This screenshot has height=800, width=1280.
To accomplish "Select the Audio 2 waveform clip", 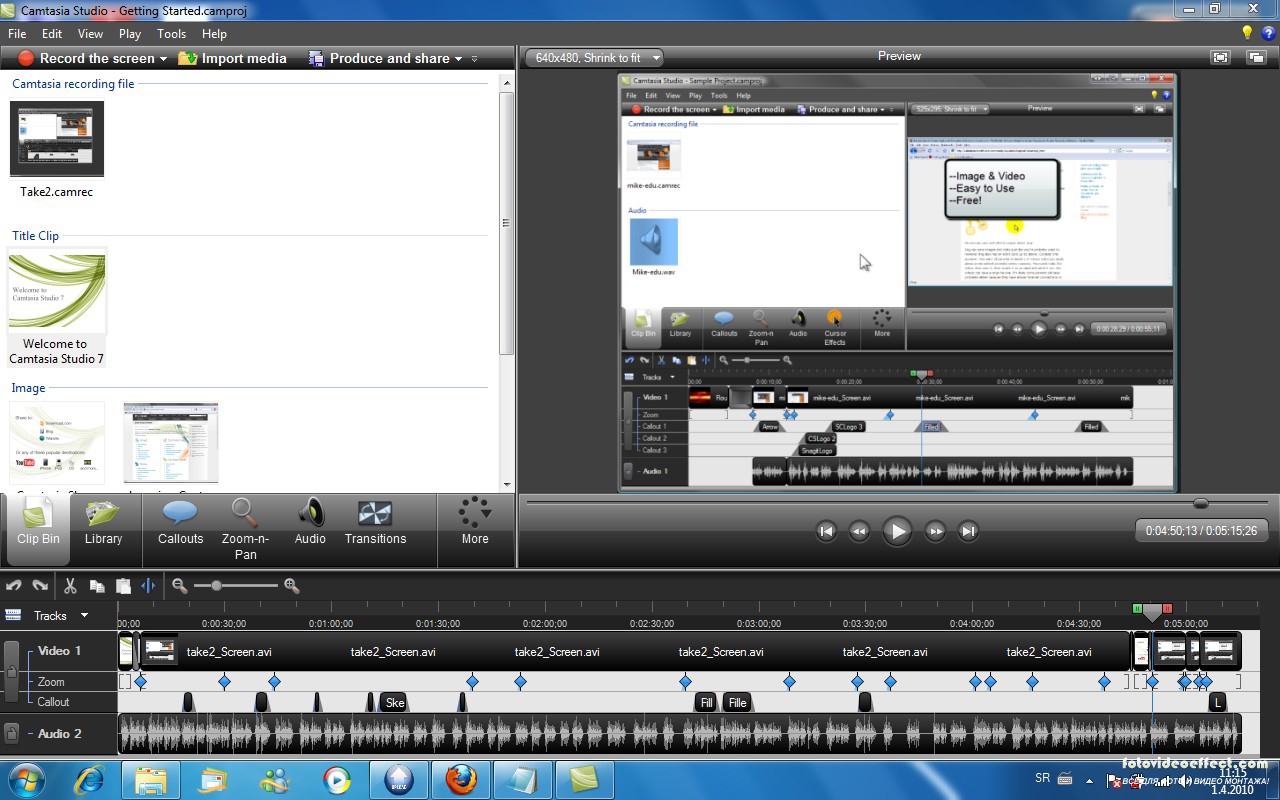I will point(680,734).
